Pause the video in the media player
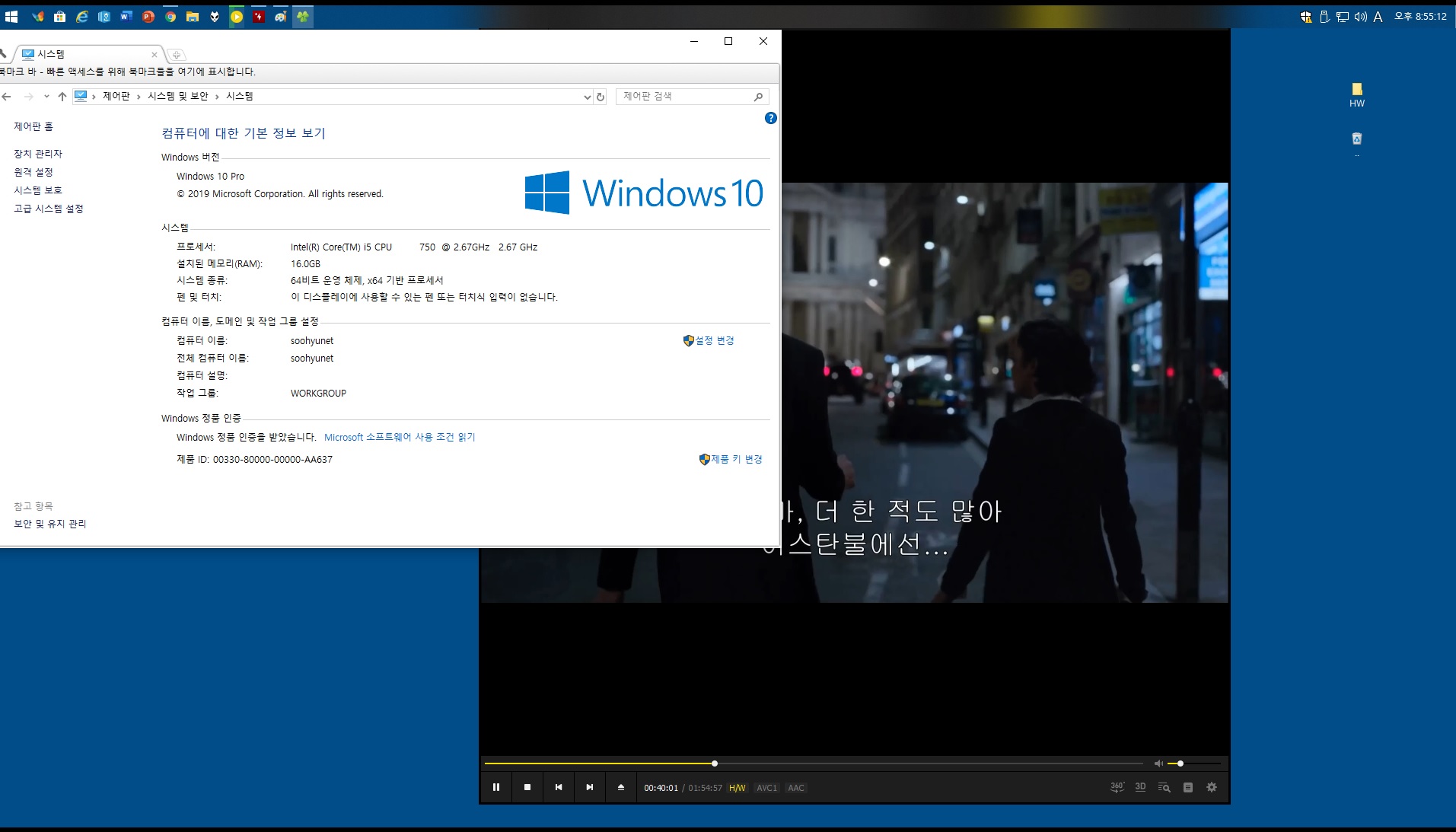Screen dimensions: 1456x832 coord(496,787)
